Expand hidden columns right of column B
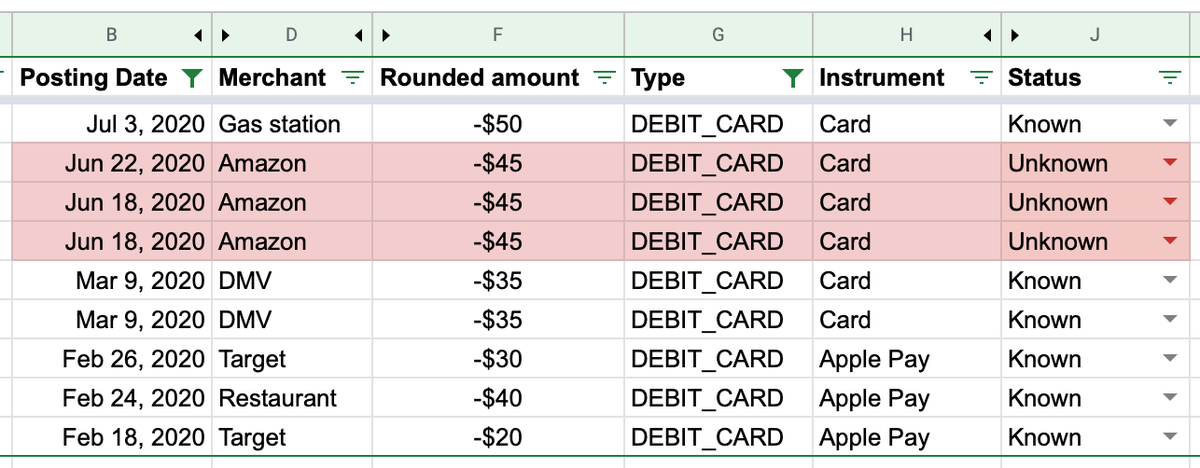The image size is (1200, 468). [200, 36]
